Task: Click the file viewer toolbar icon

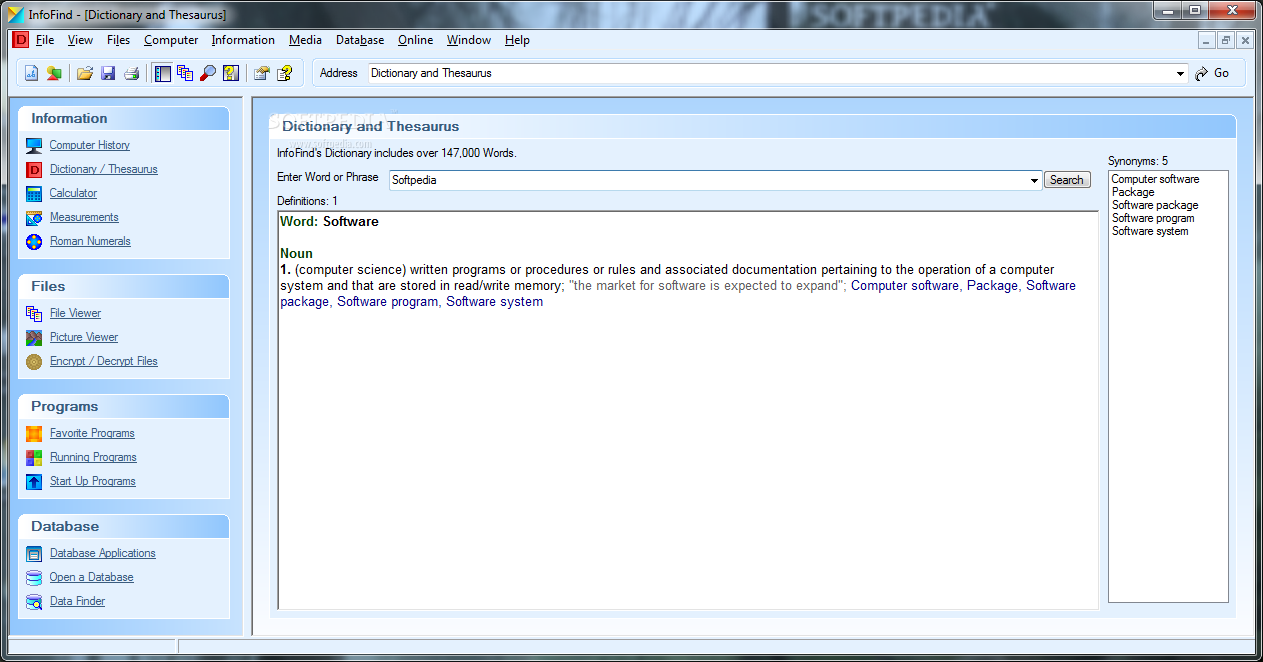Action: tap(185, 73)
